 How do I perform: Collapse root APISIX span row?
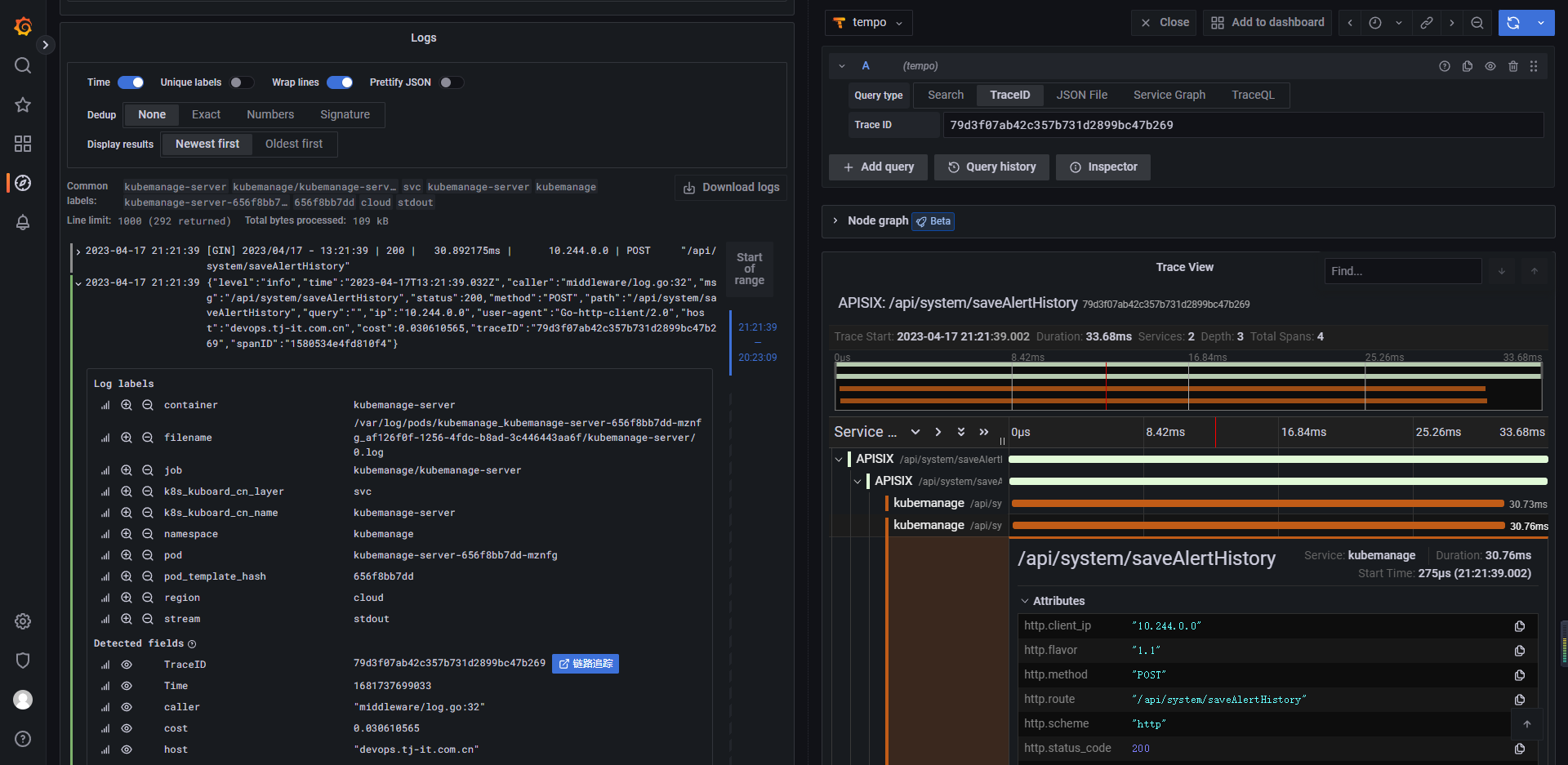point(839,460)
